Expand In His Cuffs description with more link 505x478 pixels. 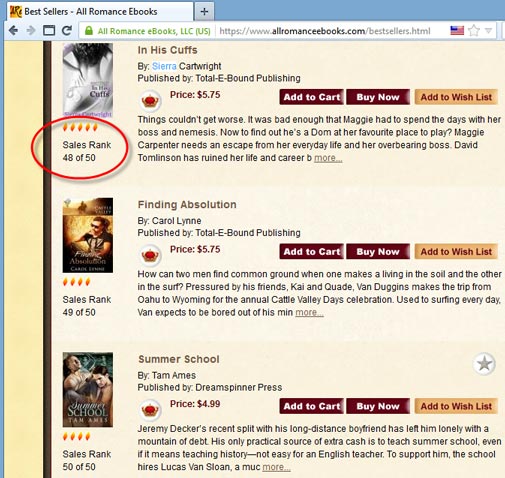(x=328, y=158)
